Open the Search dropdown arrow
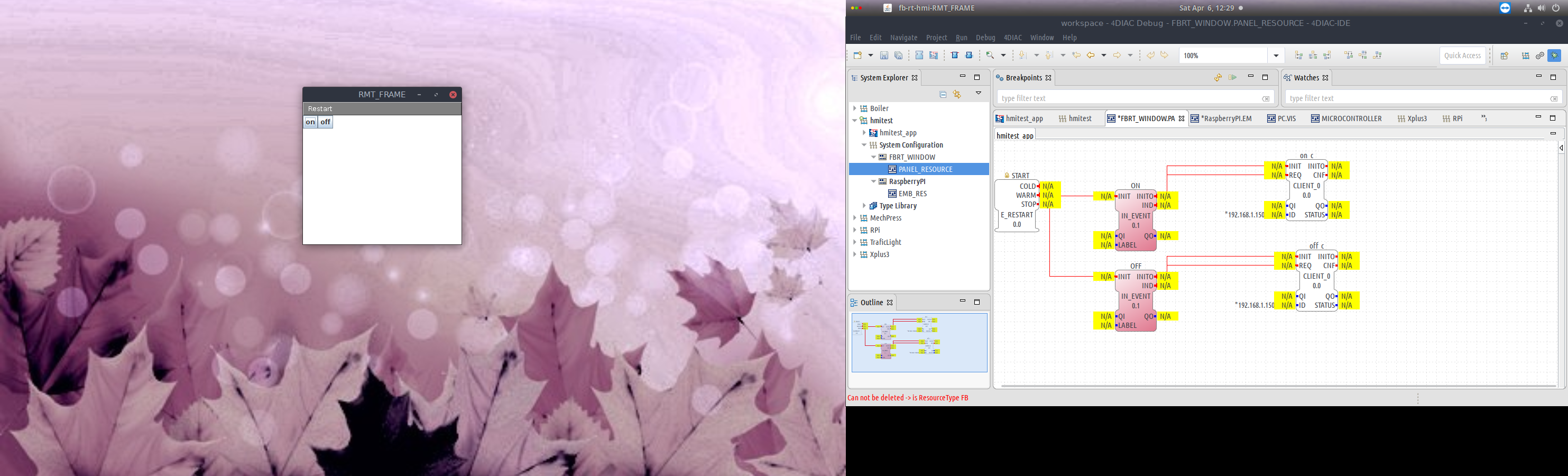The image size is (1568, 476). pos(1004,56)
